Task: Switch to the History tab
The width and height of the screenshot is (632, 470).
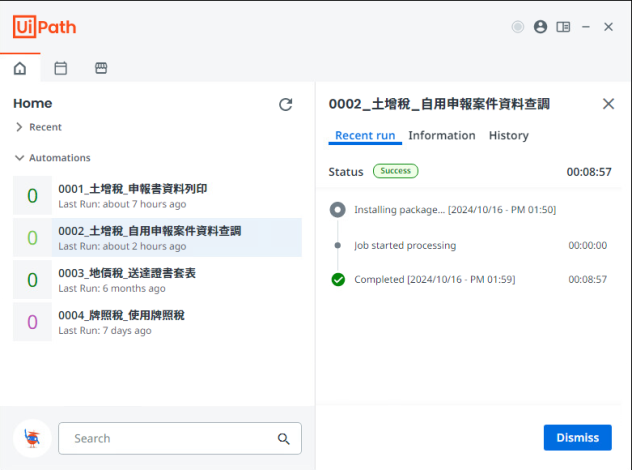Action: click(x=509, y=135)
